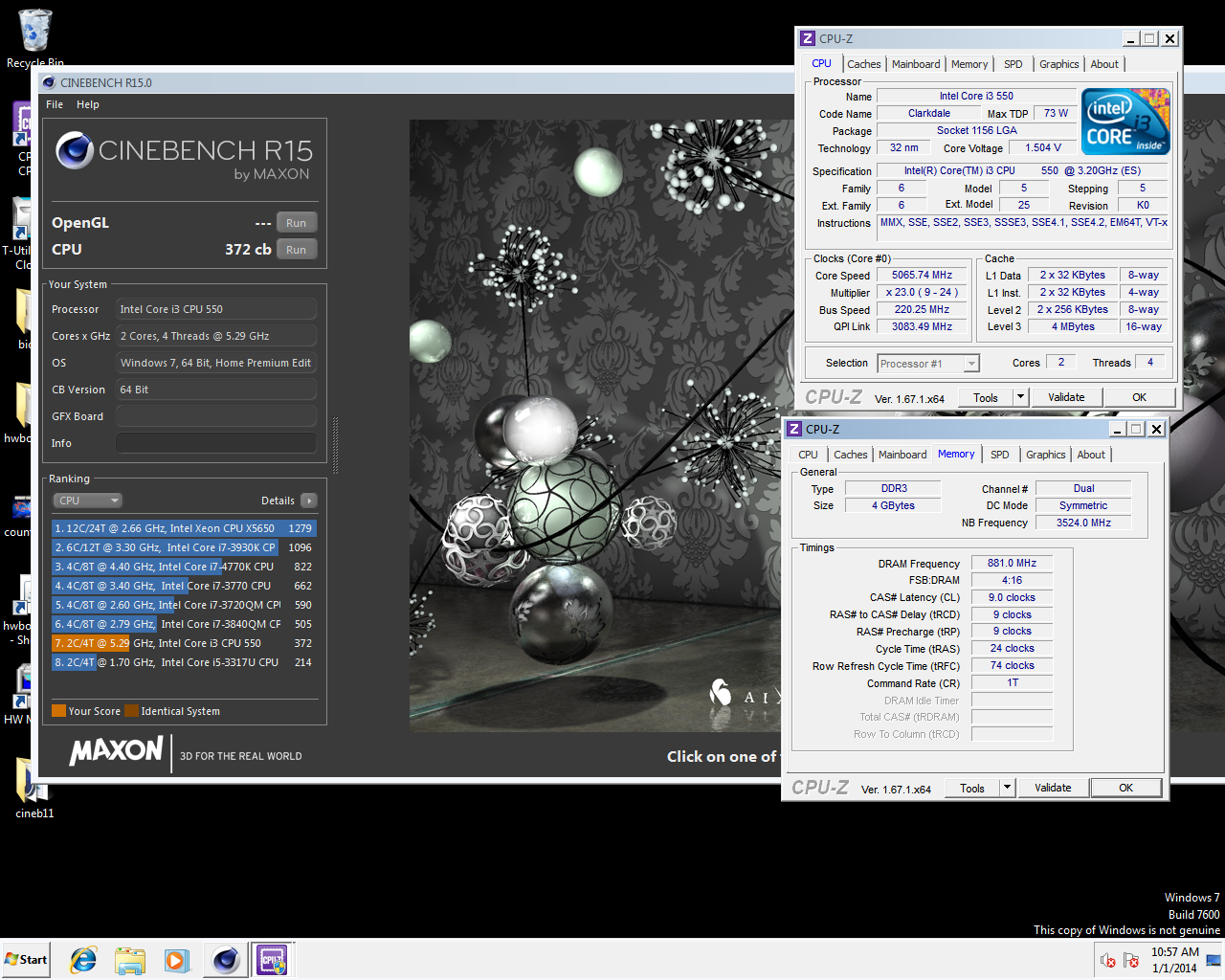Click Tools button in top CPU-Z

point(986,398)
